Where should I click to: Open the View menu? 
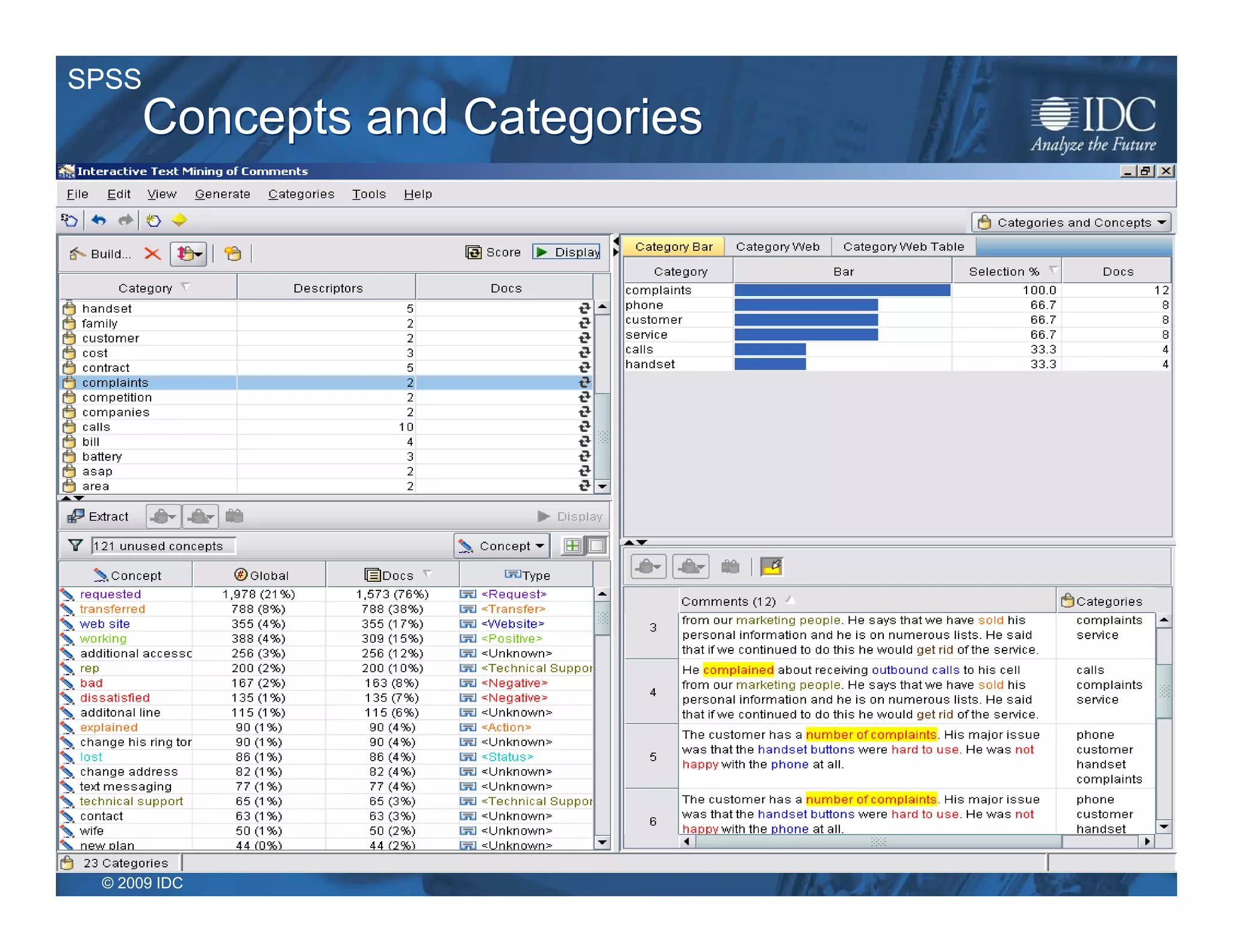(161, 194)
